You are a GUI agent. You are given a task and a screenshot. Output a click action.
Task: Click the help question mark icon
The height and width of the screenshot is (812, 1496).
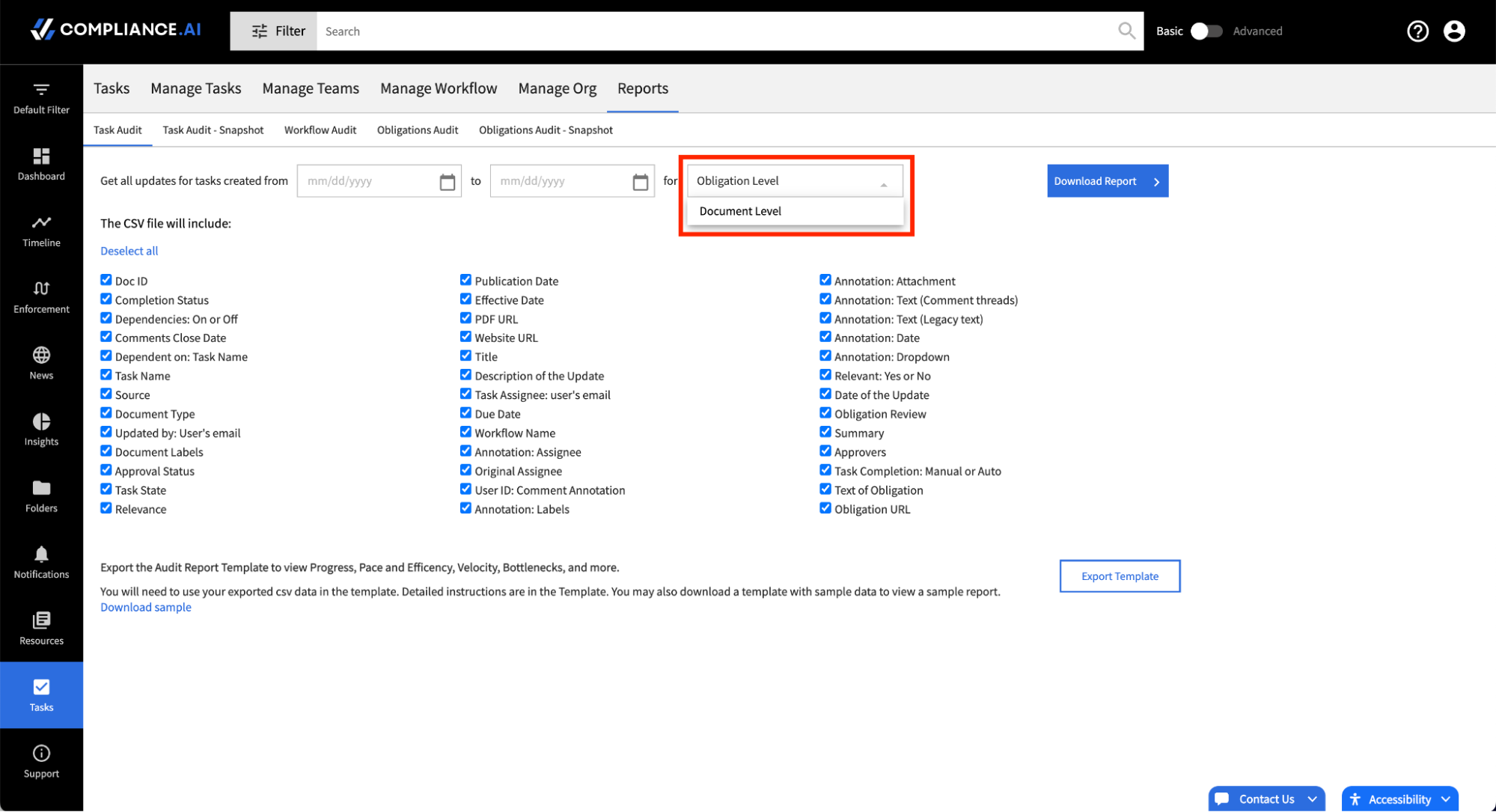[x=1417, y=31]
